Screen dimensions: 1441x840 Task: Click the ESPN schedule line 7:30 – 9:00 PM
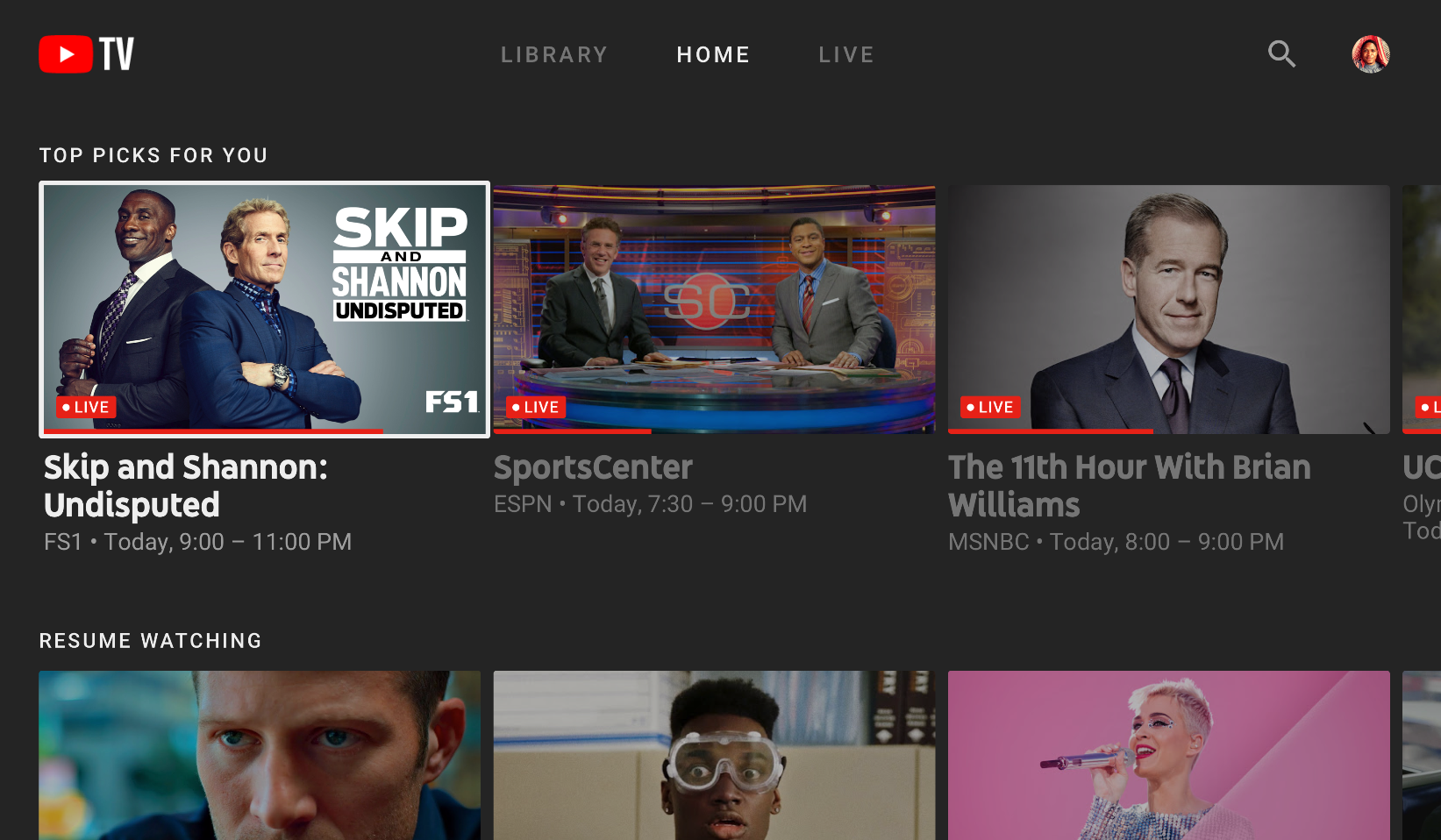tap(650, 504)
